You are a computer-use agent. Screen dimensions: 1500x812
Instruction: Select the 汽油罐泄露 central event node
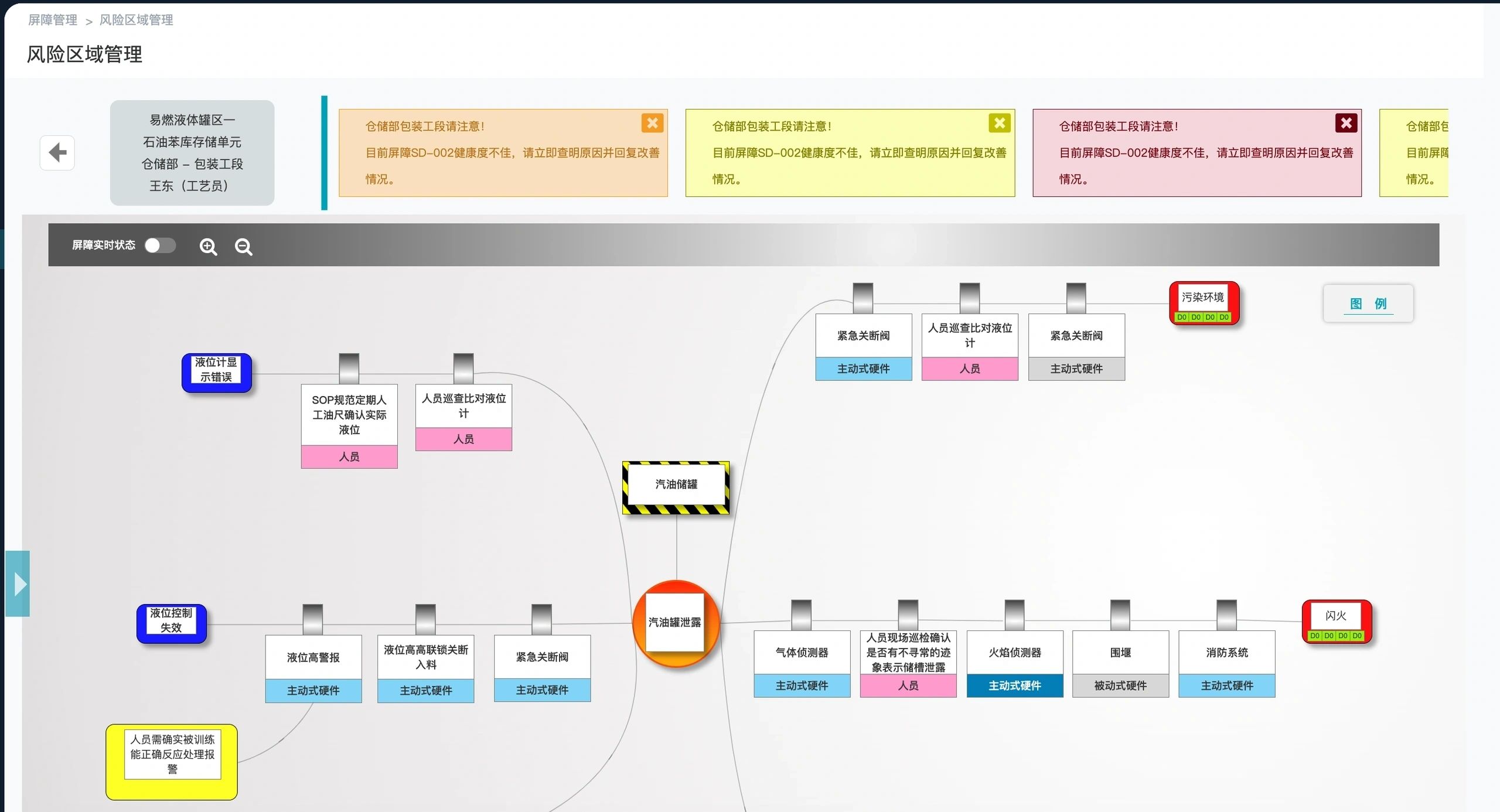[676, 623]
